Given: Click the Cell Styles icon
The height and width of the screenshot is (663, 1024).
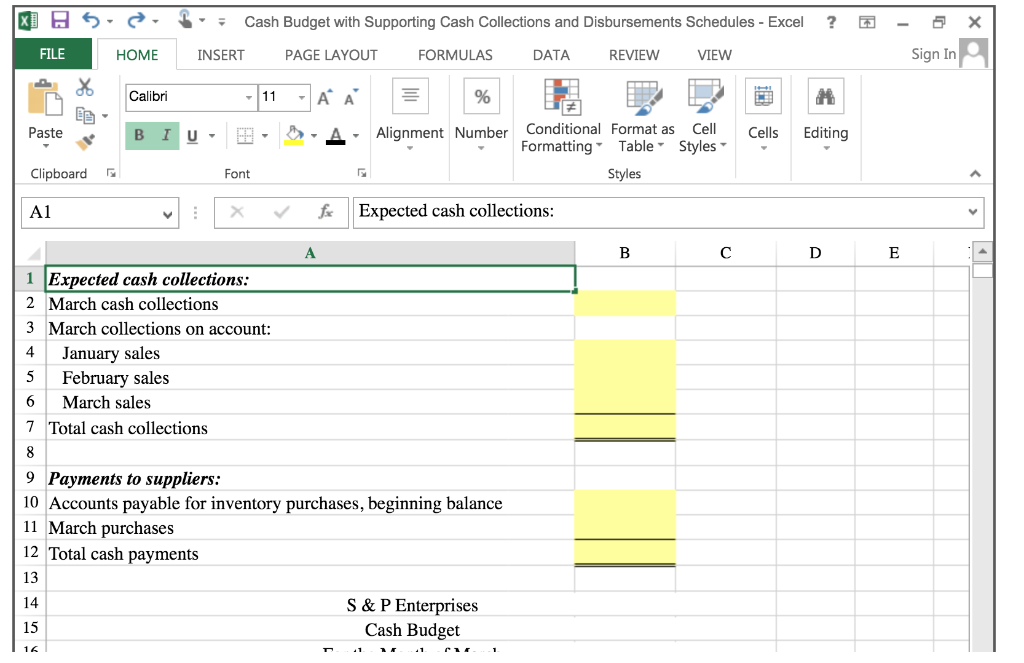Looking at the screenshot, I should tap(705, 97).
